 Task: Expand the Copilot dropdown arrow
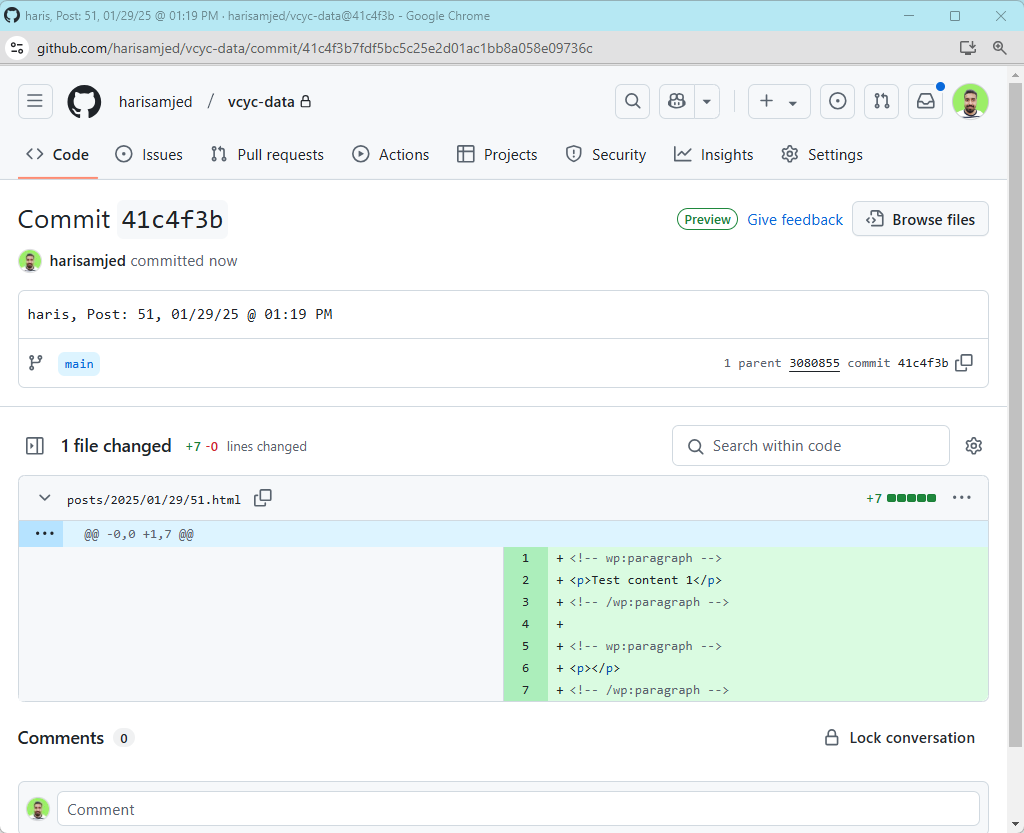click(x=707, y=101)
